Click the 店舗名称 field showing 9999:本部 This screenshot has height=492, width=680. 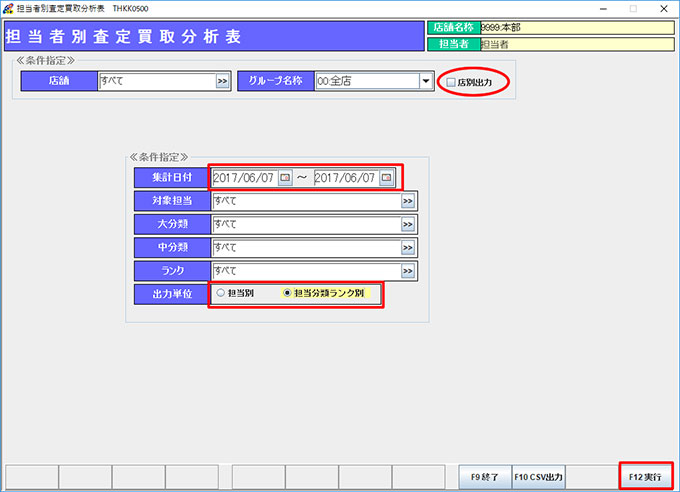pos(577,27)
